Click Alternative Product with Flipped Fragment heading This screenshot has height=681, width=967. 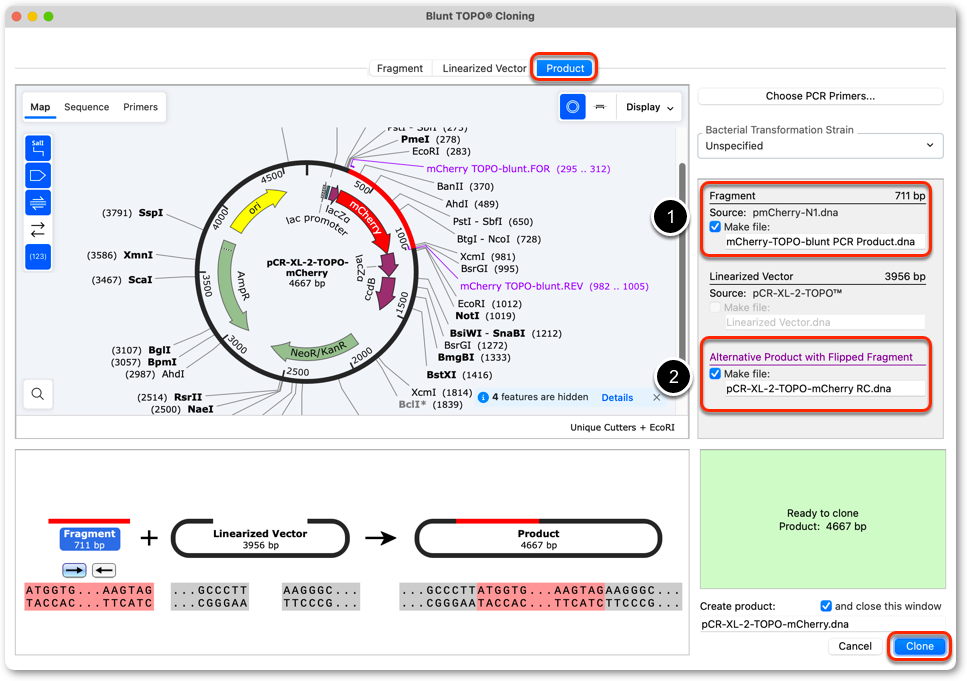tap(810, 357)
